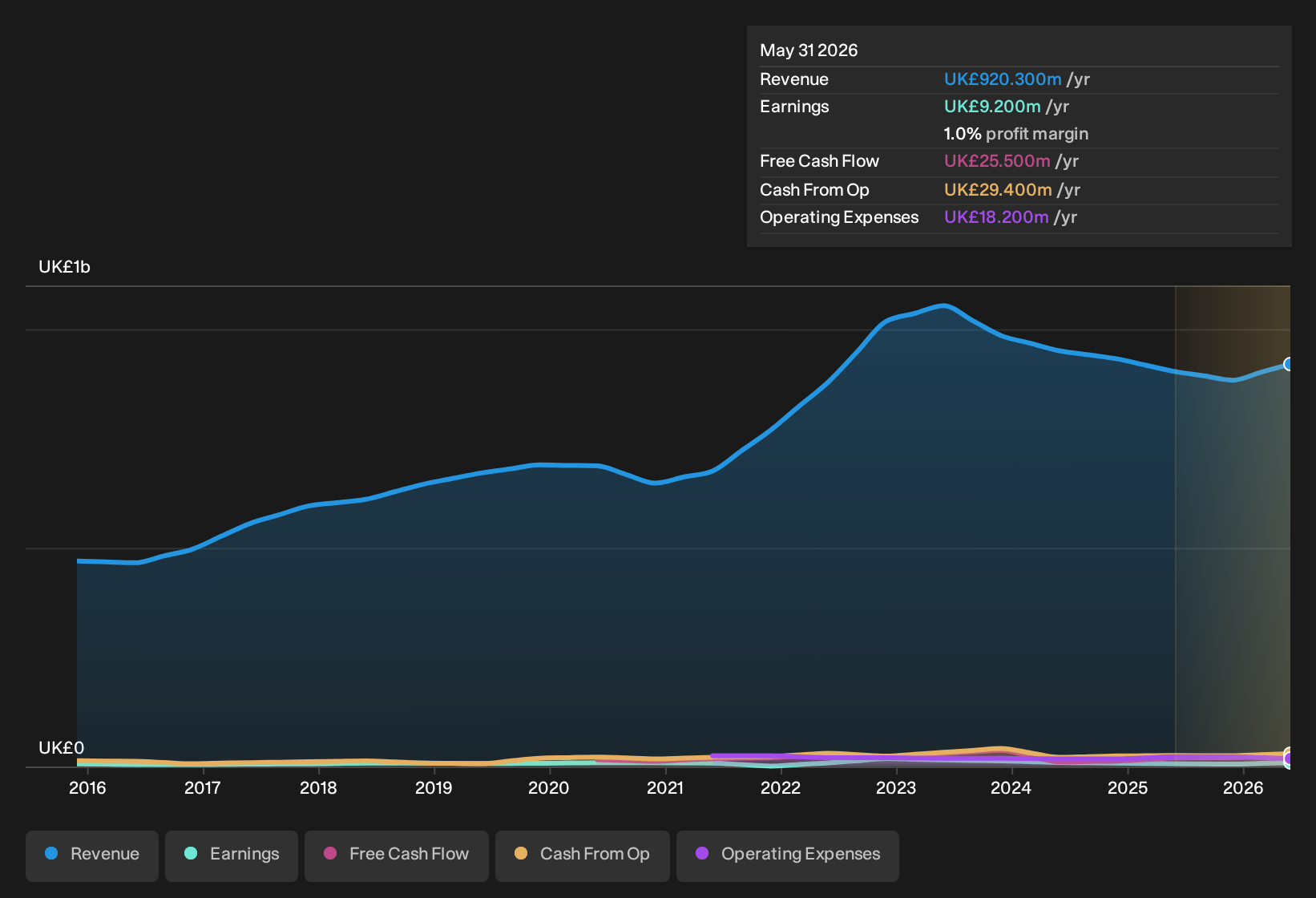Toggle the Operating Expenses legend button

tap(788, 855)
